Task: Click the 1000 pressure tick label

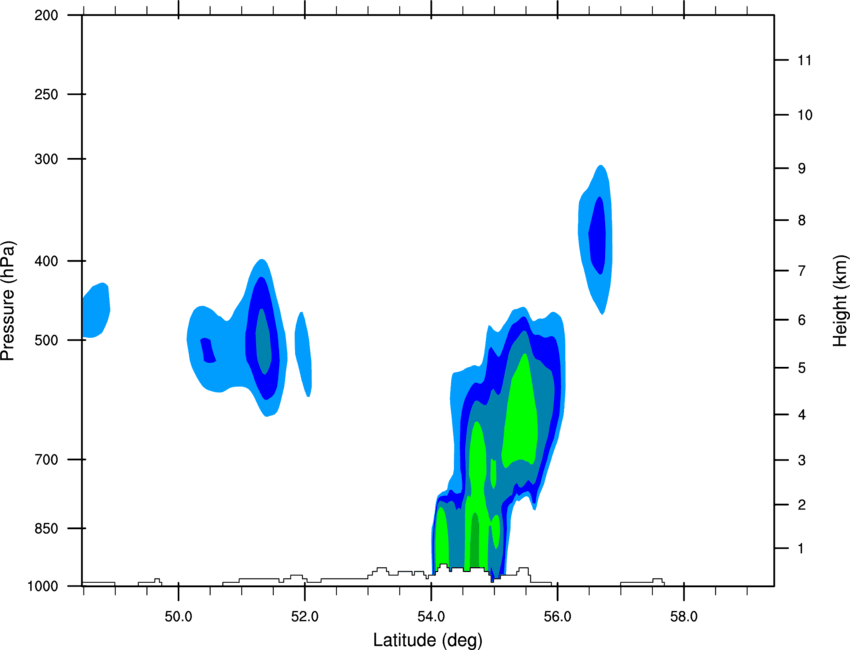Action: 43,587
